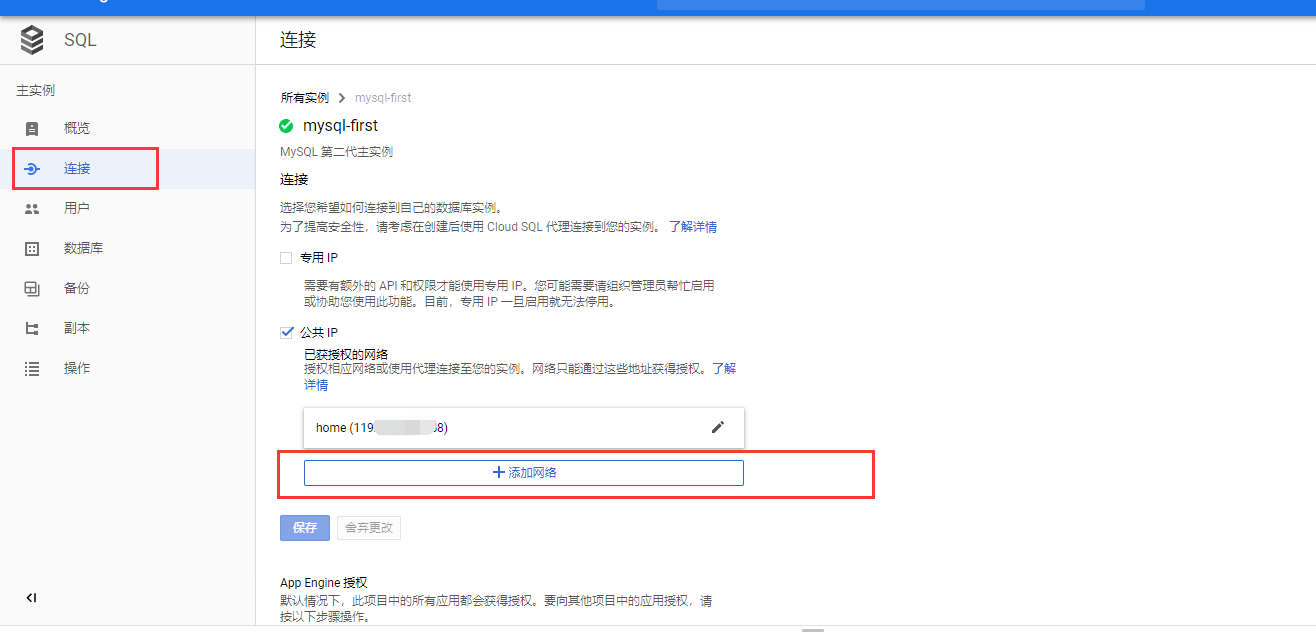This screenshot has height=632, width=1316.
Task: Click the Databases (数据库) grid icon
Action: [x=32, y=249]
